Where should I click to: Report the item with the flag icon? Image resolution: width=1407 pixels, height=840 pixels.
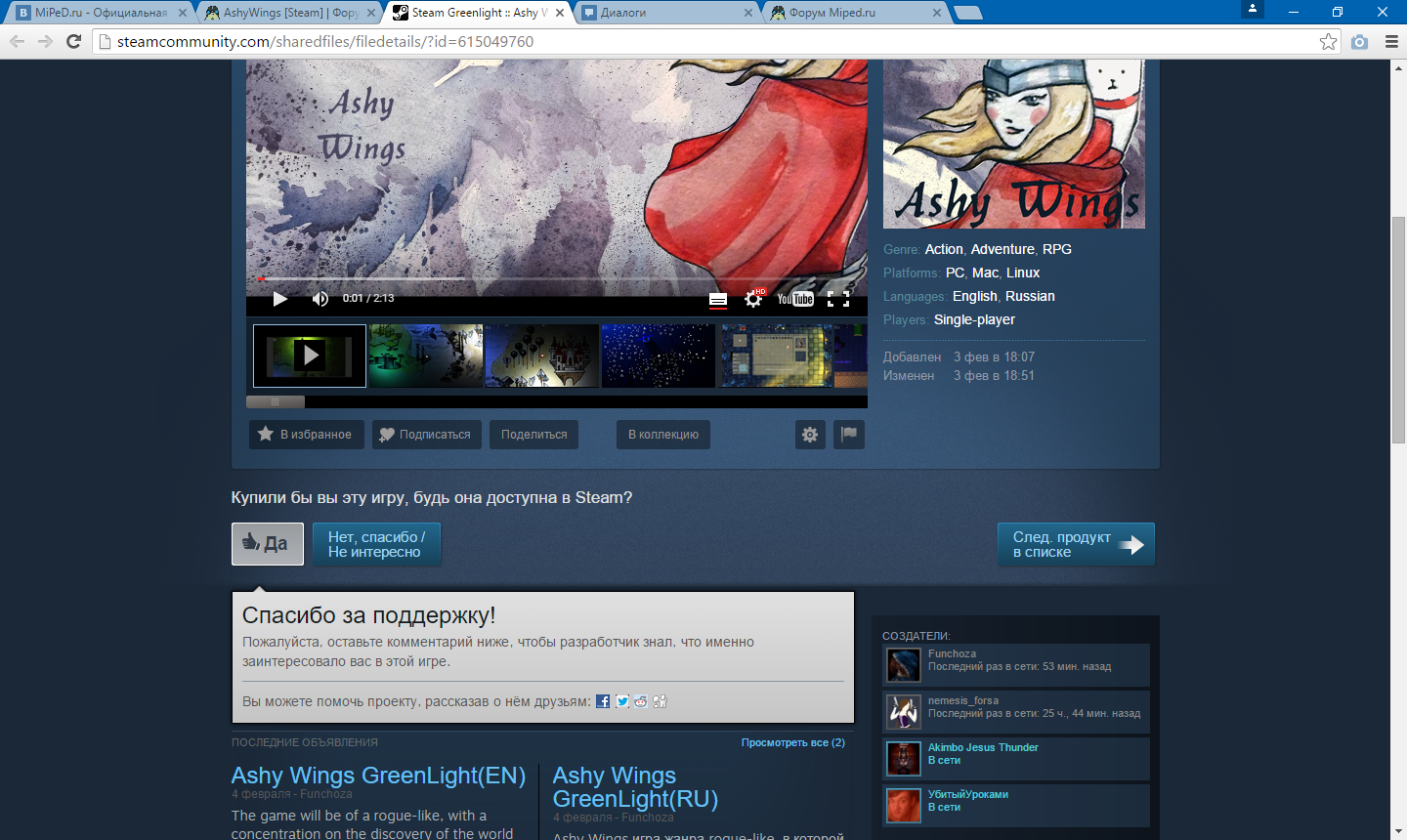849,435
